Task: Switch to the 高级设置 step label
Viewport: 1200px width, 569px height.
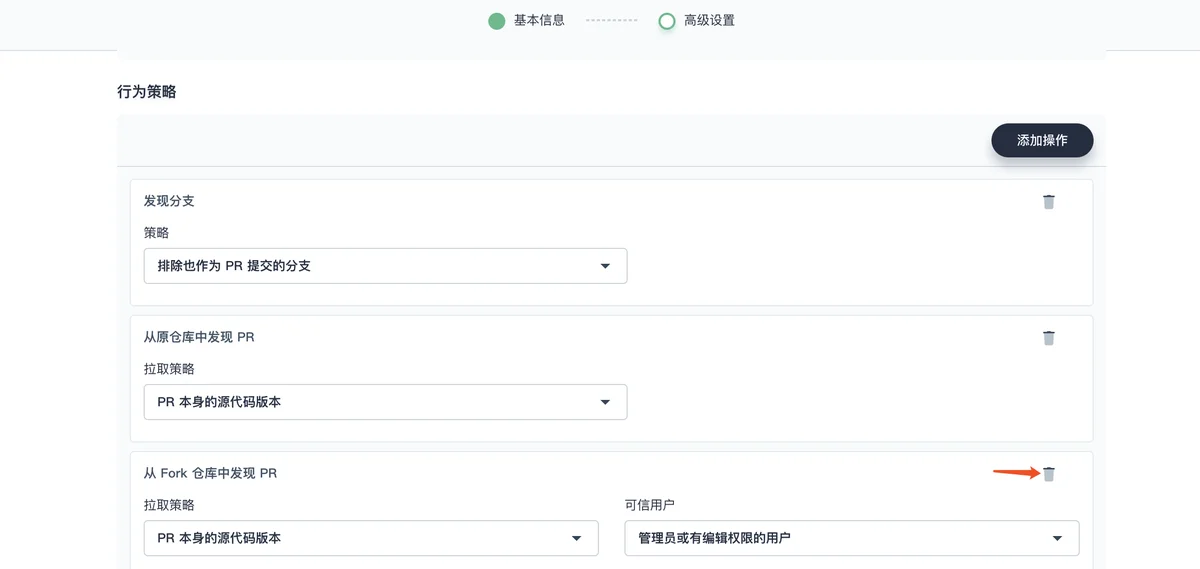Action: click(709, 20)
